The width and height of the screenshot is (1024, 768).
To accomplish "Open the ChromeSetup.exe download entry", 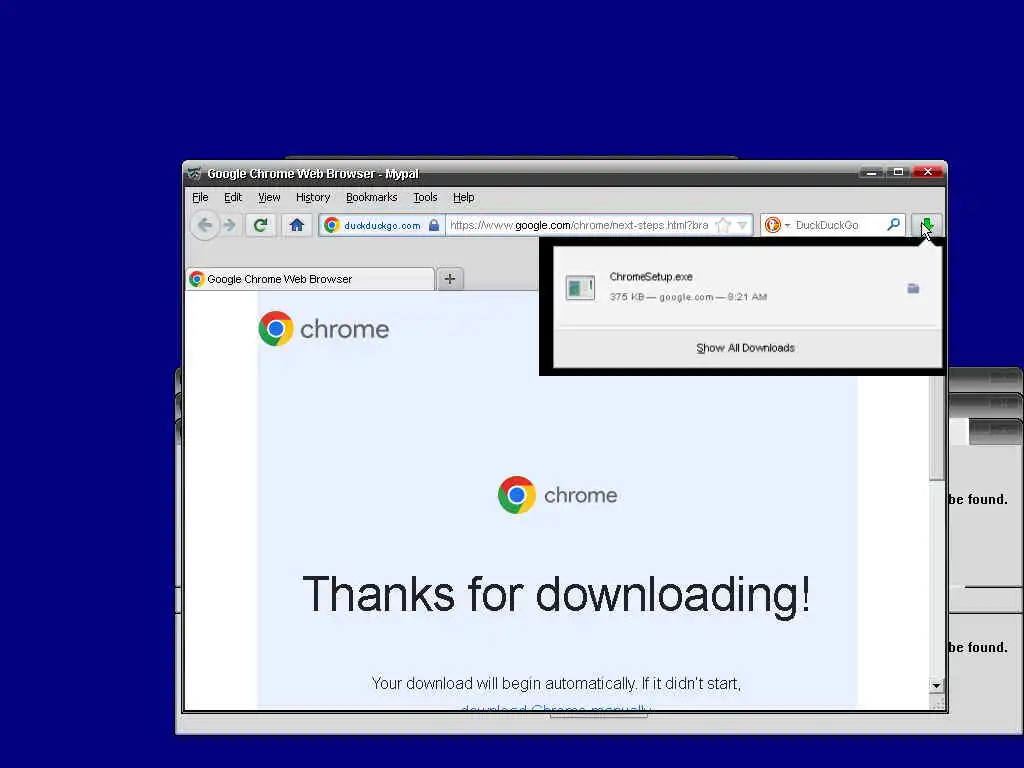I will [x=747, y=287].
